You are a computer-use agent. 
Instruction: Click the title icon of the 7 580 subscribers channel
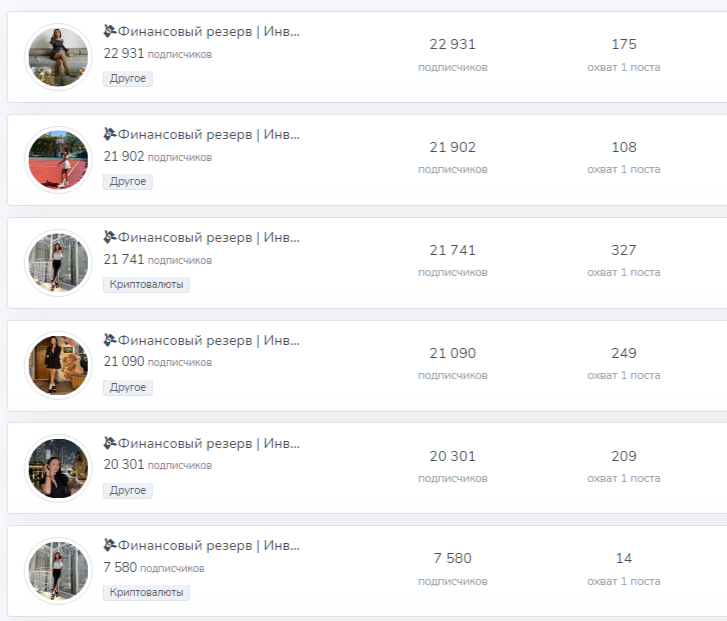click(x=110, y=545)
